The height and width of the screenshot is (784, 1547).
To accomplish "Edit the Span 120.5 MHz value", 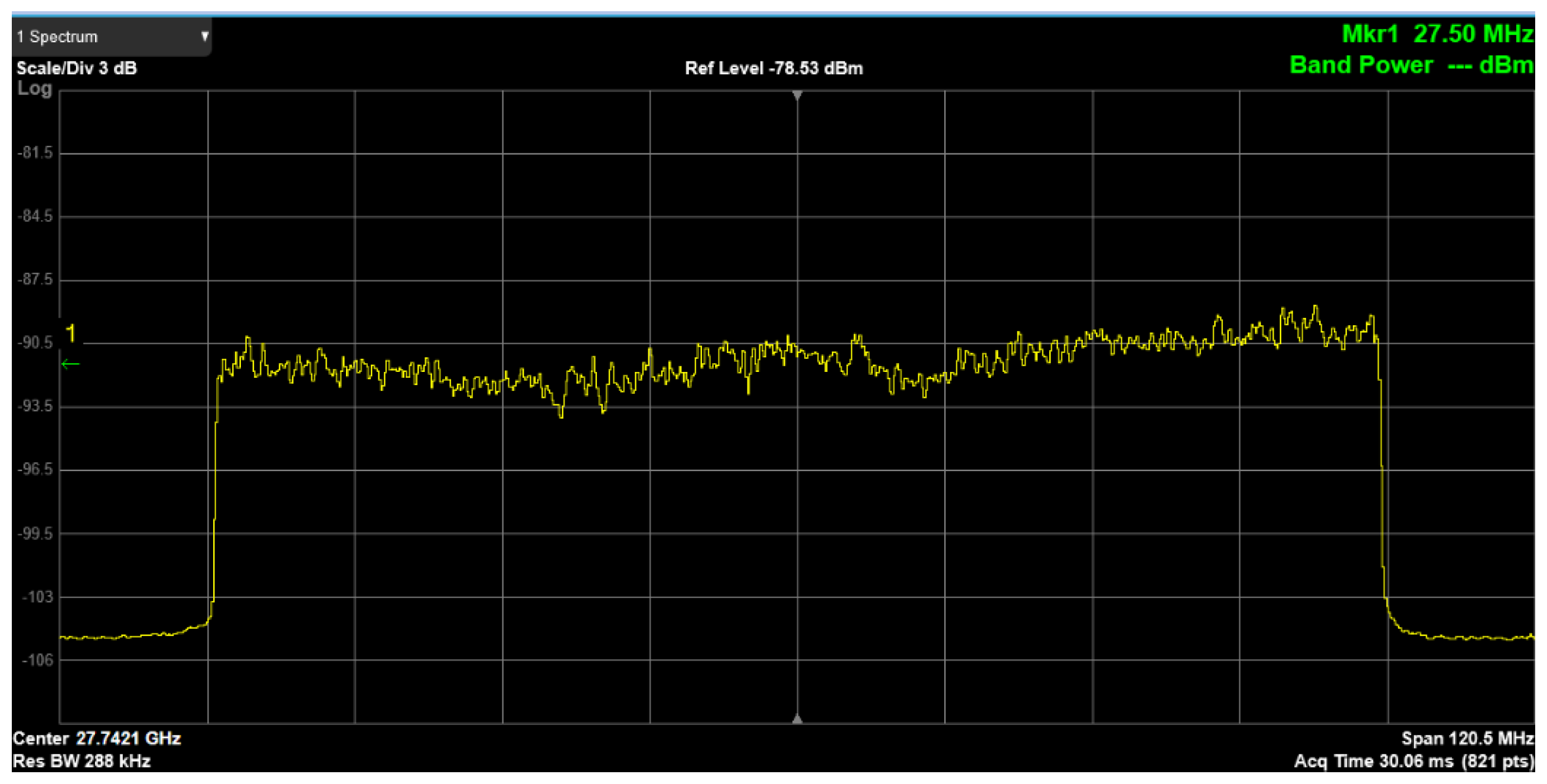I will (x=1467, y=739).
